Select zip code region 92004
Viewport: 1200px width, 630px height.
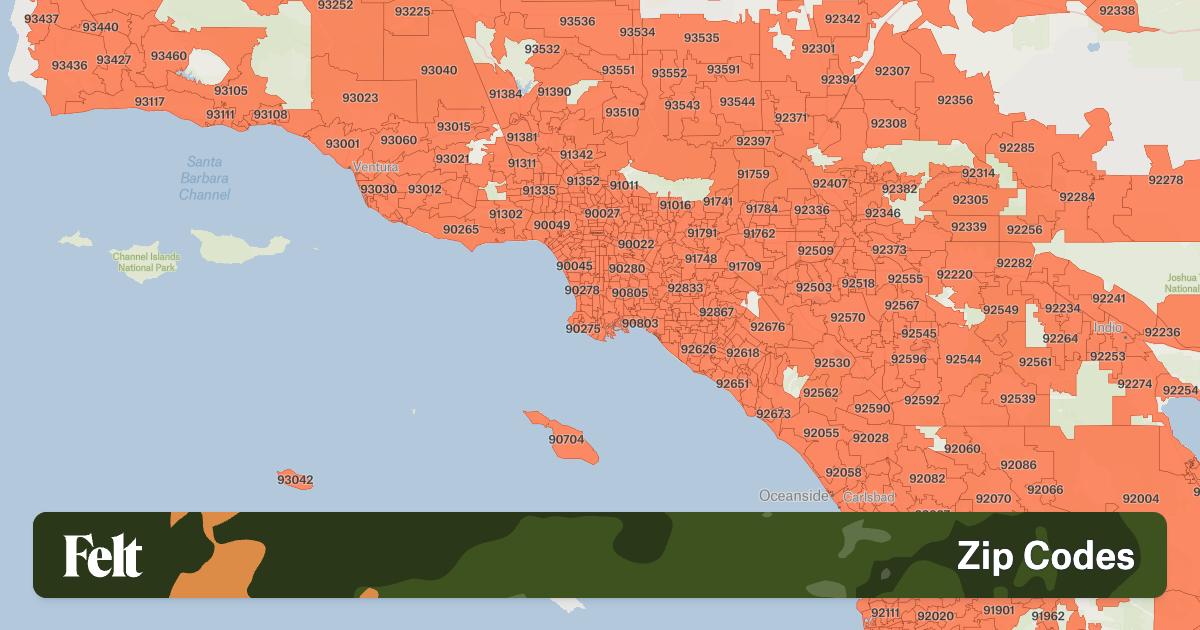[1140, 498]
